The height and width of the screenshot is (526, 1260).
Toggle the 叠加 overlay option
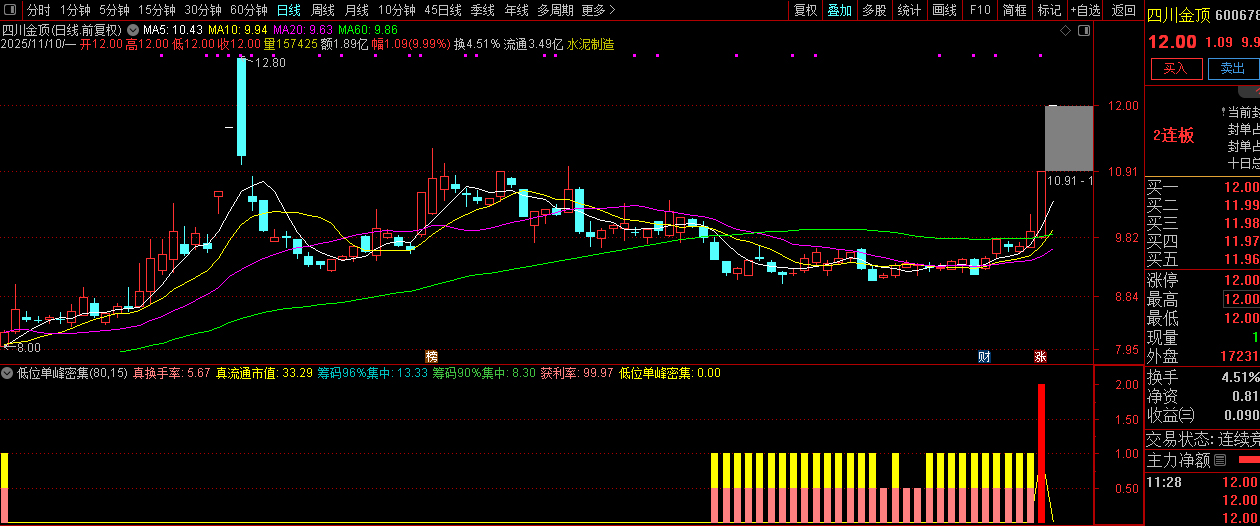tap(839, 10)
